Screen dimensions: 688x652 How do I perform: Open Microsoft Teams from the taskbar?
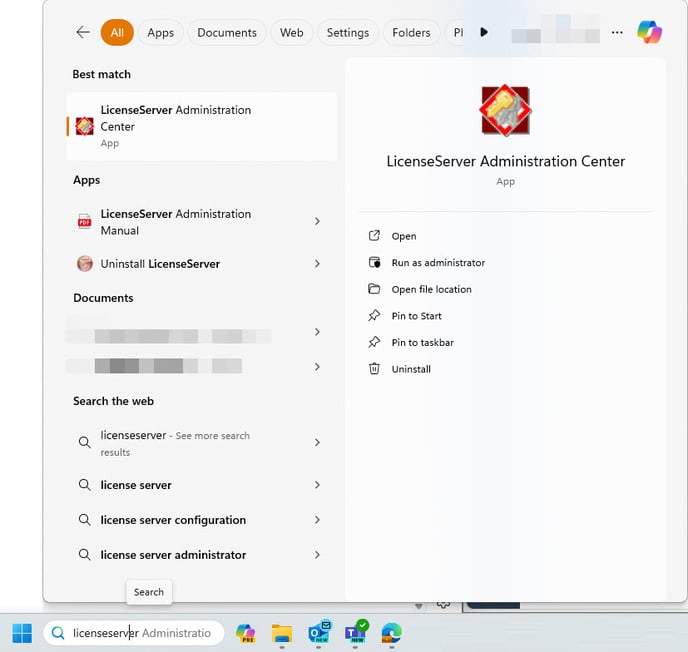(x=356, y=632)
